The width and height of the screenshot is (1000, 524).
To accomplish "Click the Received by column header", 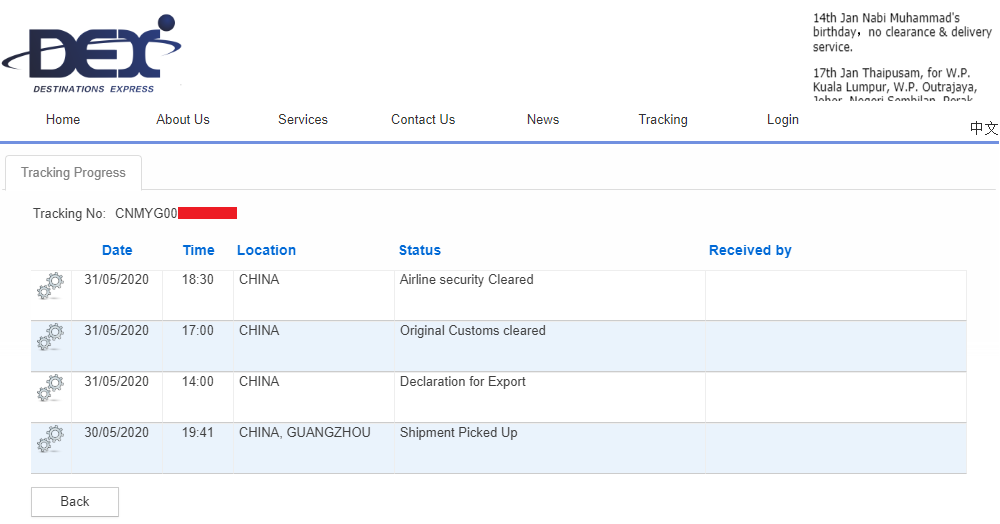I will coord(750,250).
